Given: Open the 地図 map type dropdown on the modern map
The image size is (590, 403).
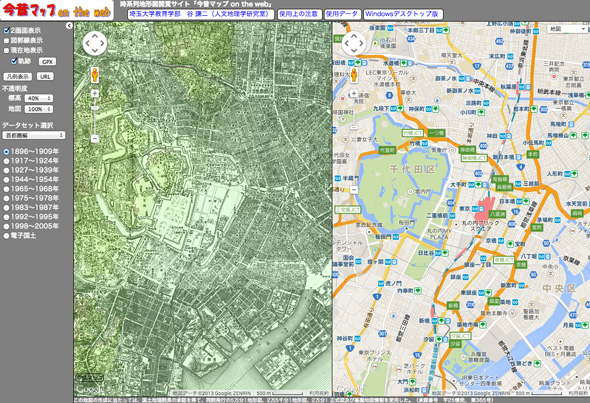Looking at the screenshot, I should 567,29.
